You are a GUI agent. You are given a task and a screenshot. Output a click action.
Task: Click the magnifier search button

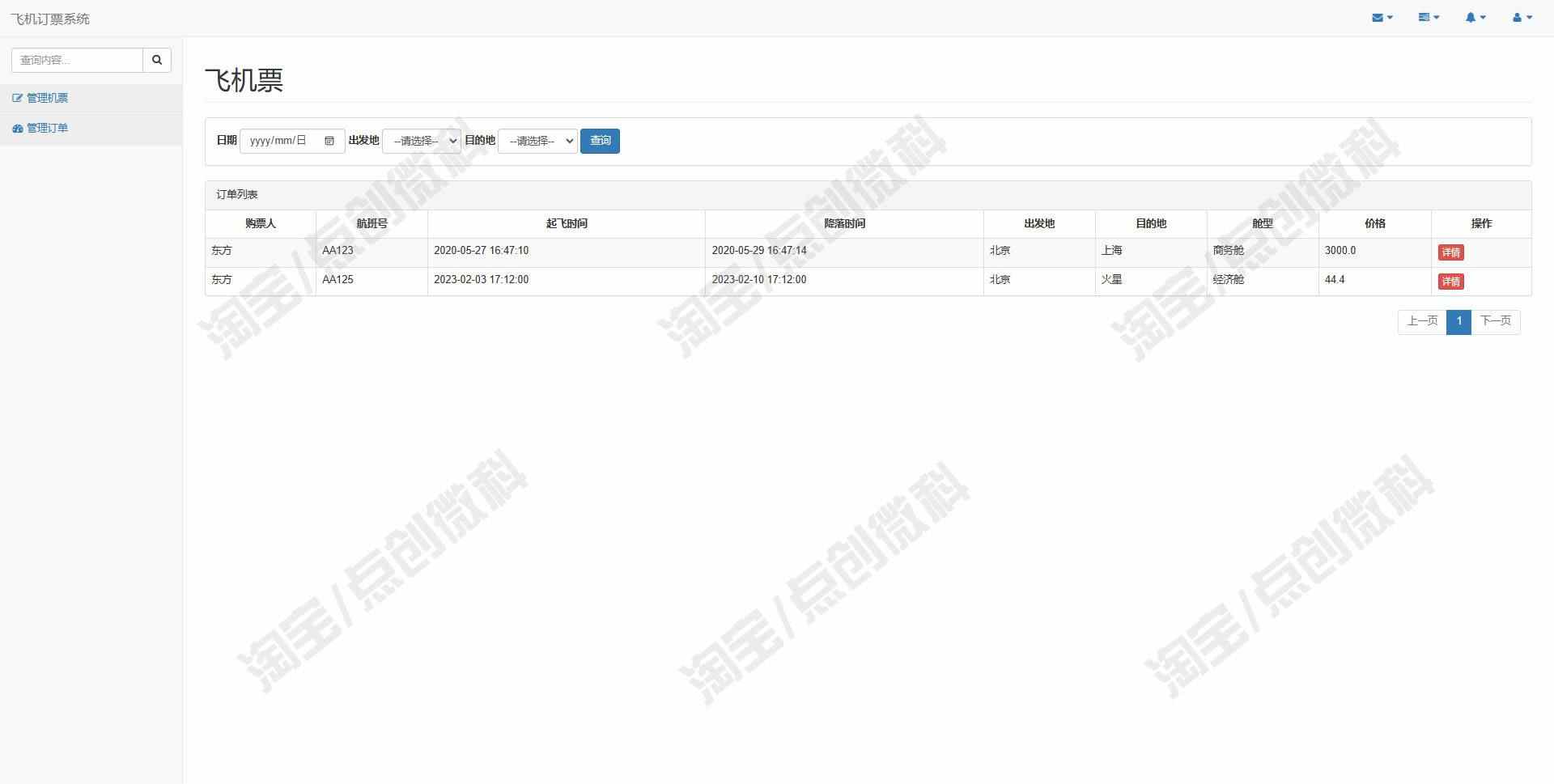click(x=157, y=60)
